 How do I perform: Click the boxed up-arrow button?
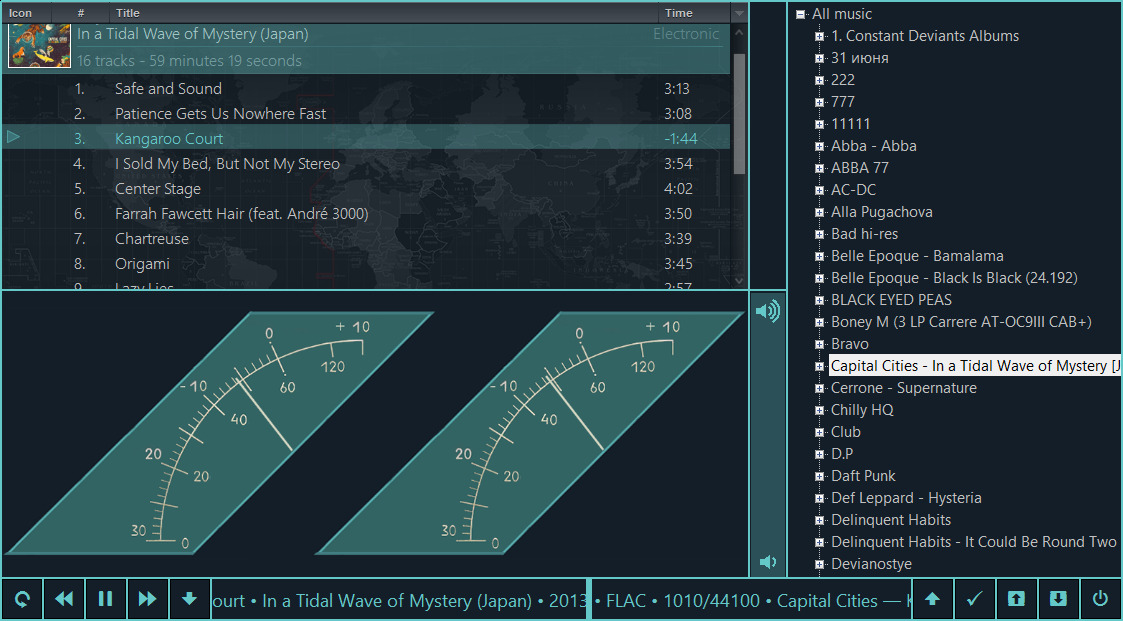point(1016,599)
